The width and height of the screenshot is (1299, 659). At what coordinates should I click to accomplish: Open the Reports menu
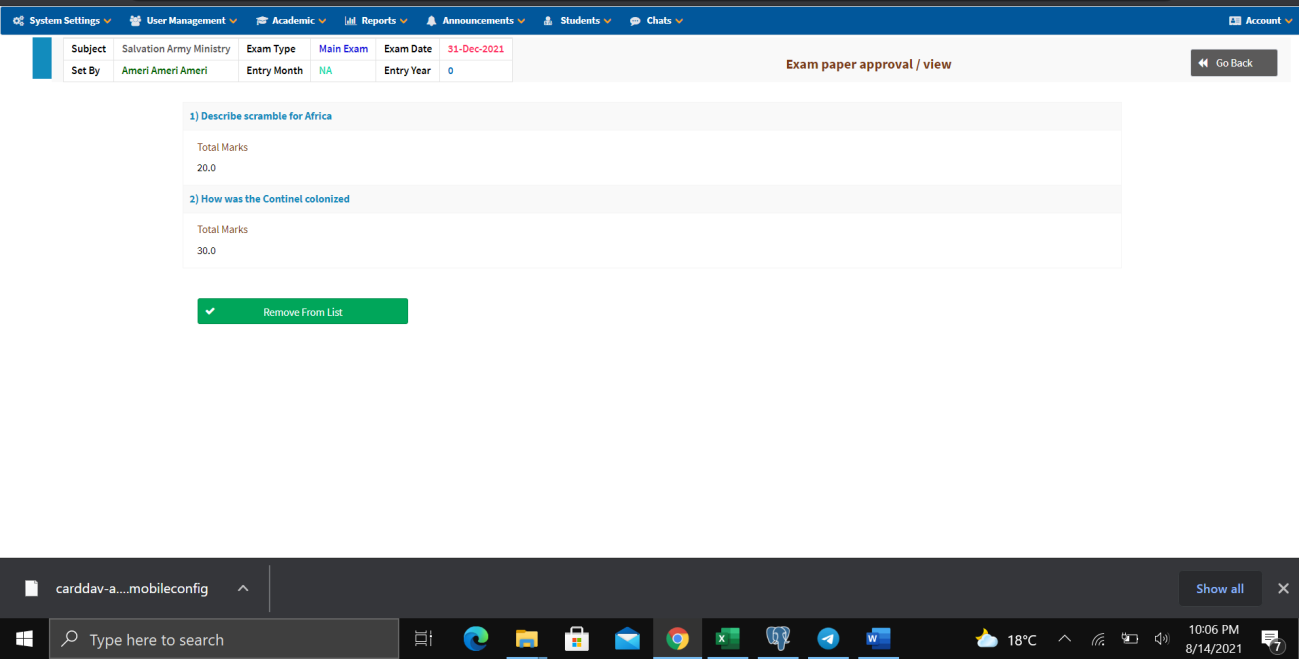coord(376,19)
